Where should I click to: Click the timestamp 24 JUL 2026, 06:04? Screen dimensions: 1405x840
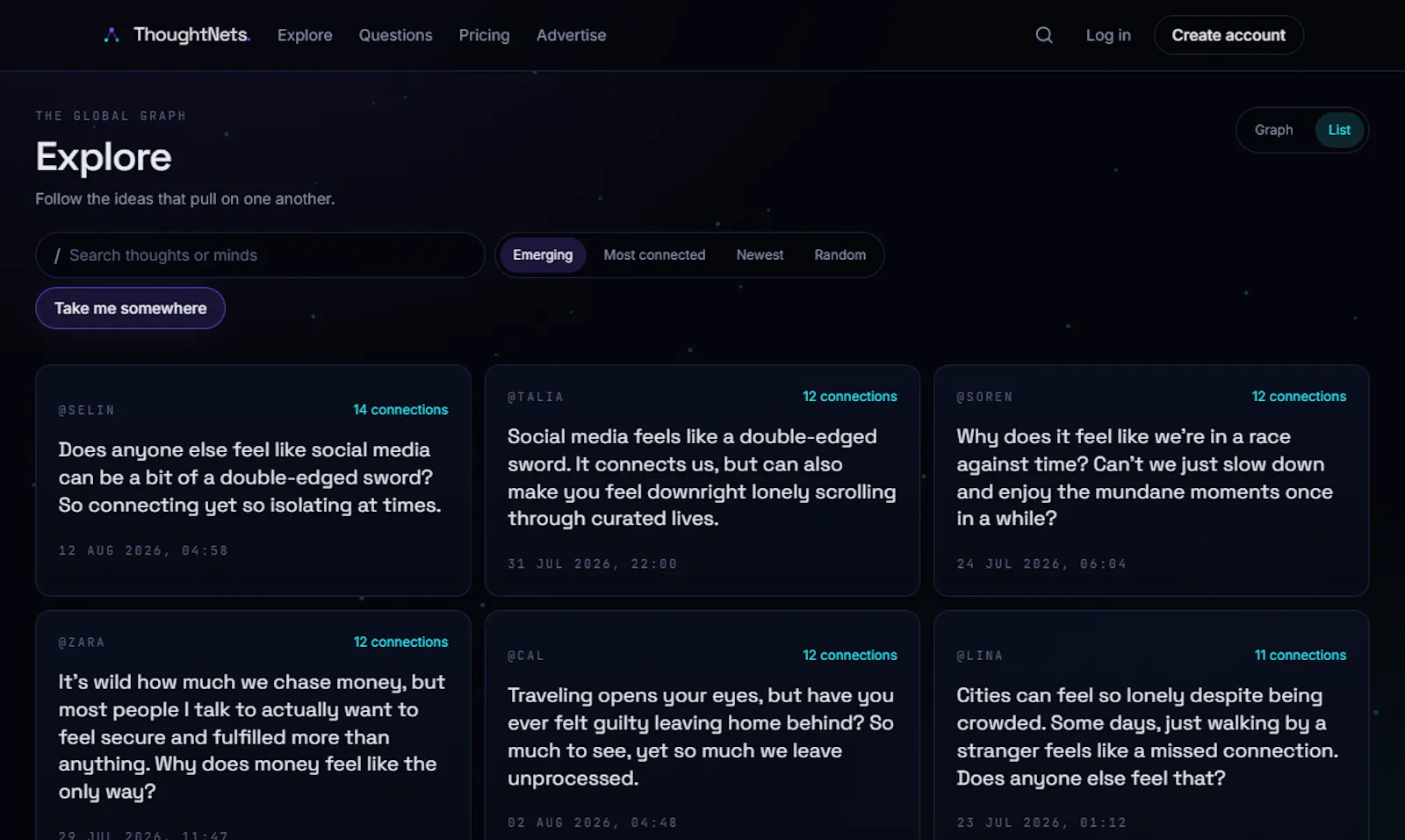1041,564
